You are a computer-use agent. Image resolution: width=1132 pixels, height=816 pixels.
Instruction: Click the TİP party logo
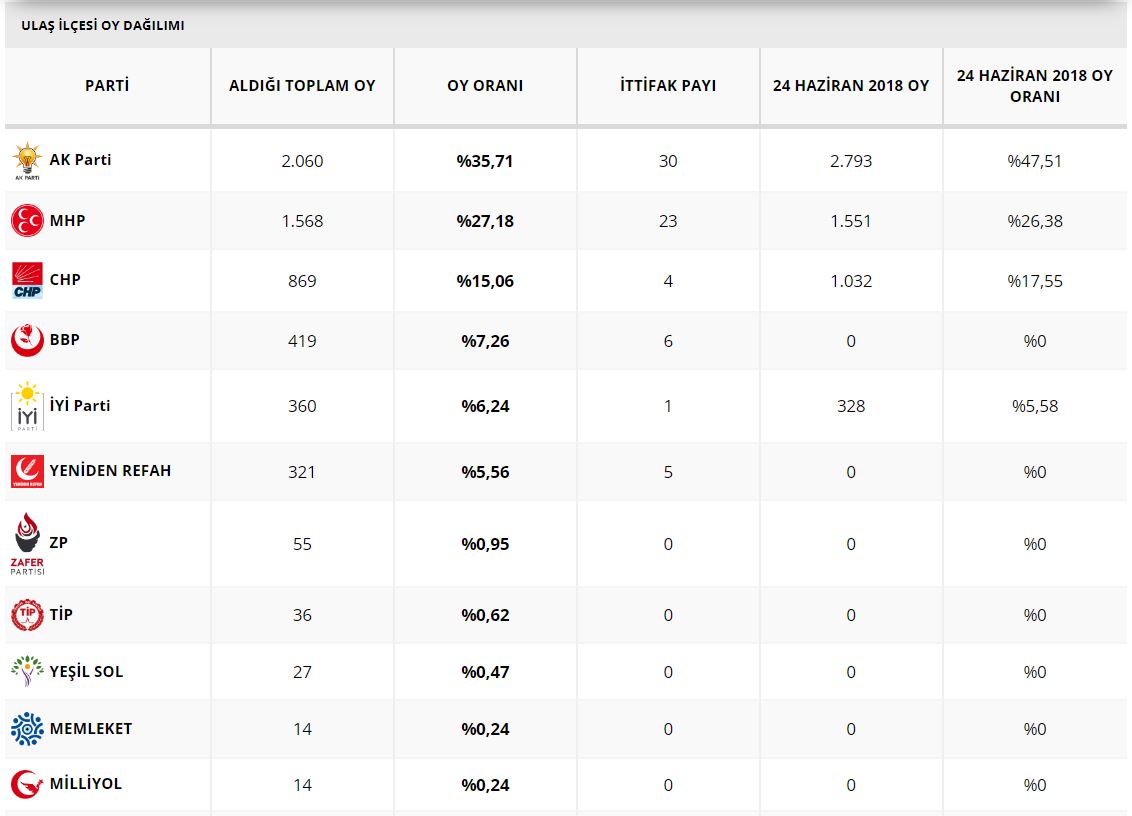pyautogui.click(x=27, y=615)
